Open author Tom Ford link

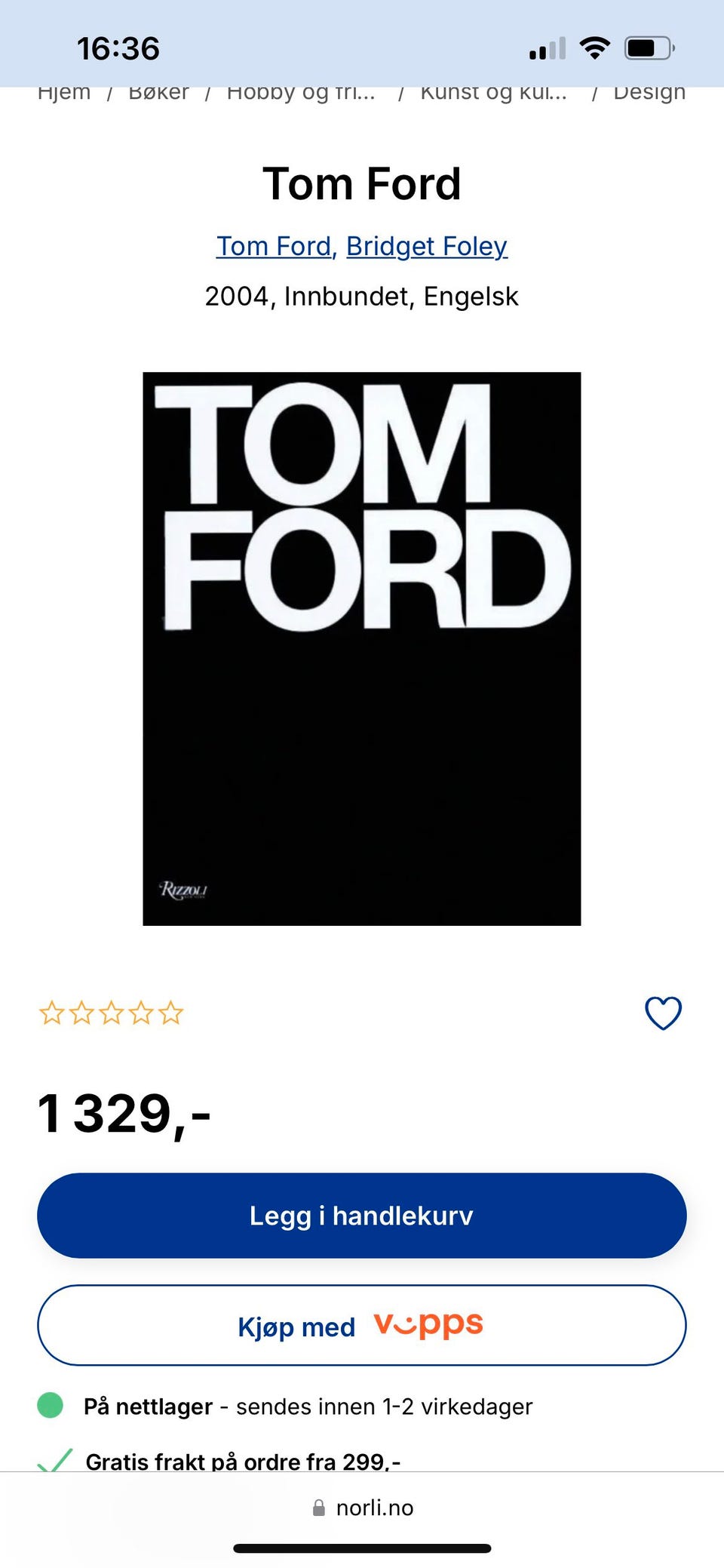click(x=274, y=246)
